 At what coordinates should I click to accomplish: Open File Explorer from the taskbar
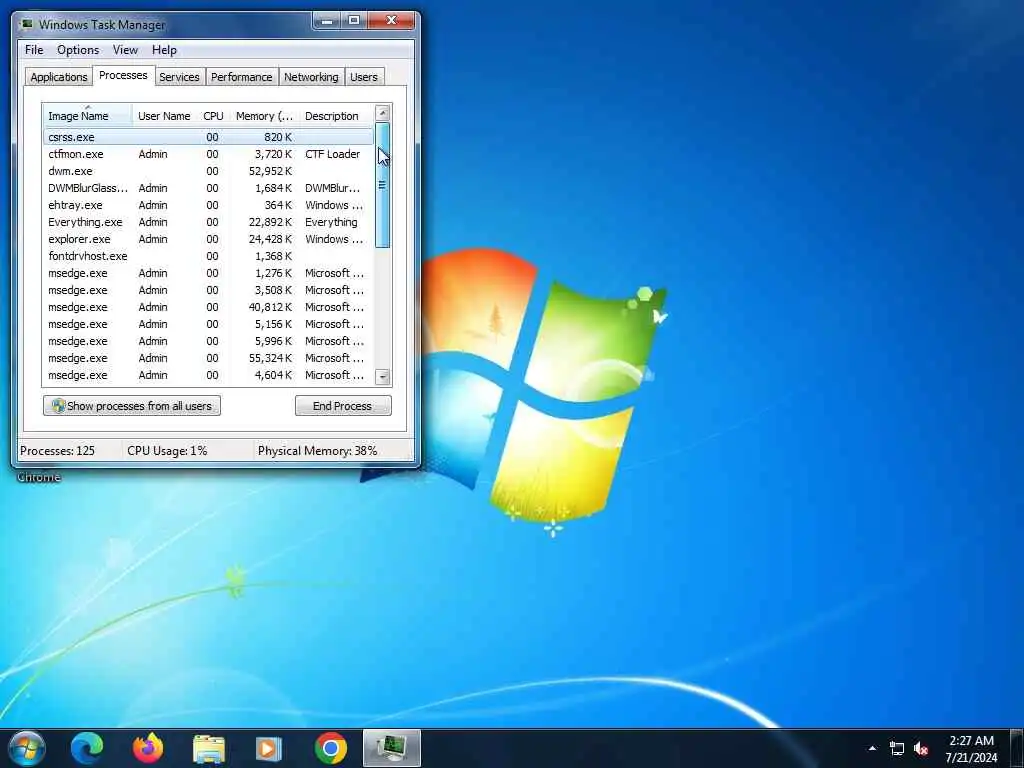click(x=209, y=748)
